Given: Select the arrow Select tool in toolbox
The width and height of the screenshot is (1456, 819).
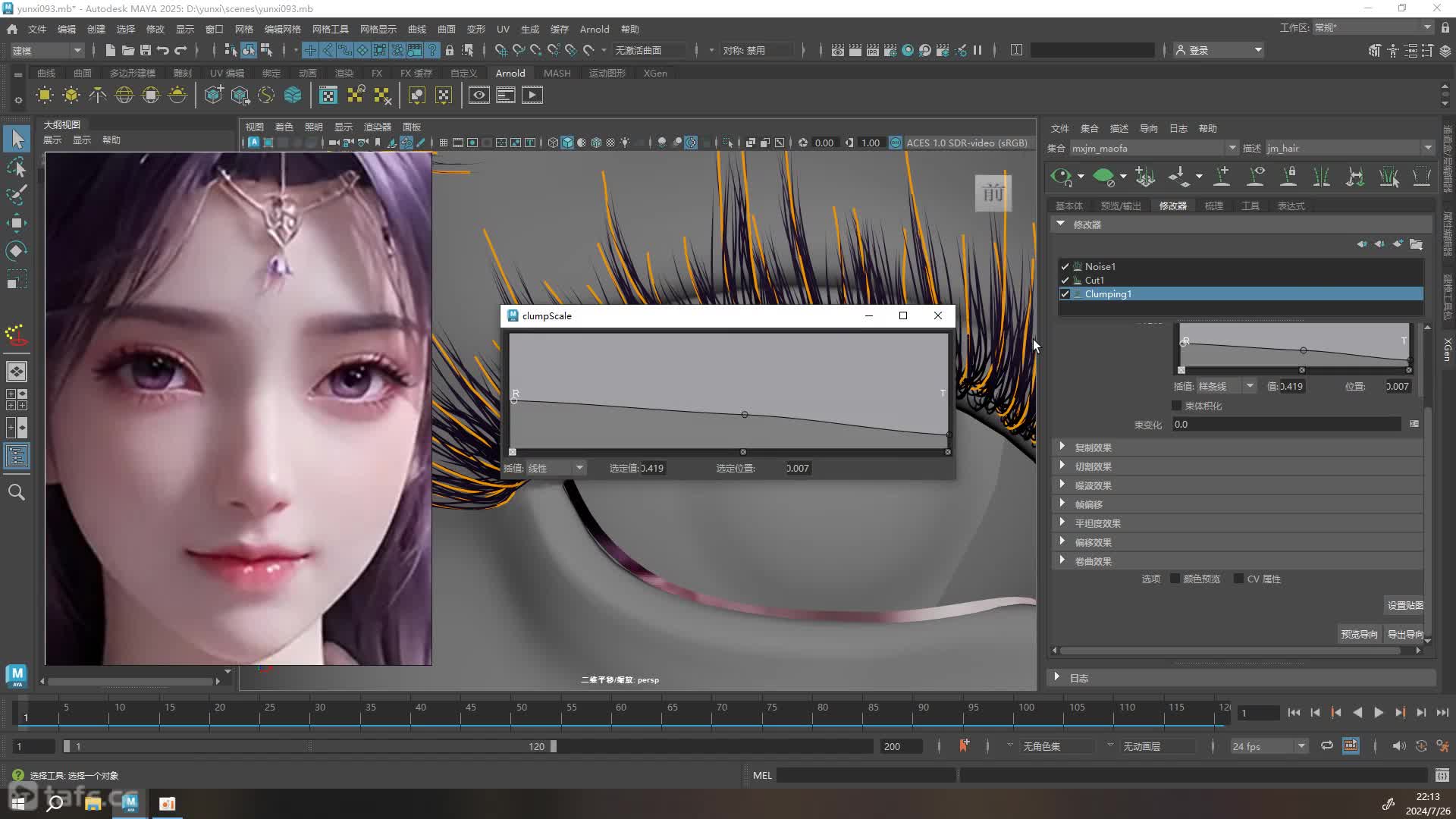Looking at the screenshot, I should pos(17,139).
